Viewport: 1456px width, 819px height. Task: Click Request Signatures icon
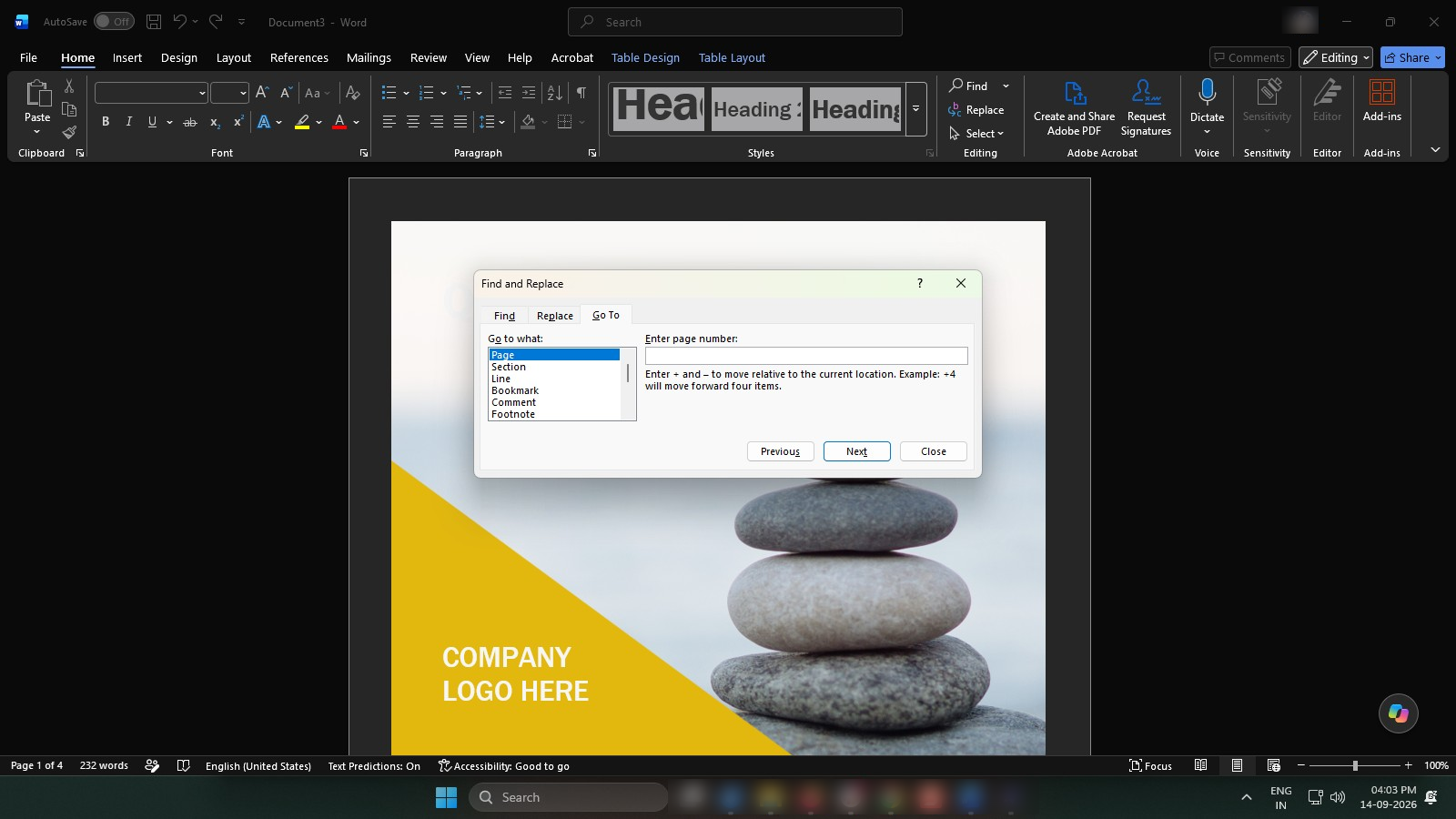[1146, 108]
